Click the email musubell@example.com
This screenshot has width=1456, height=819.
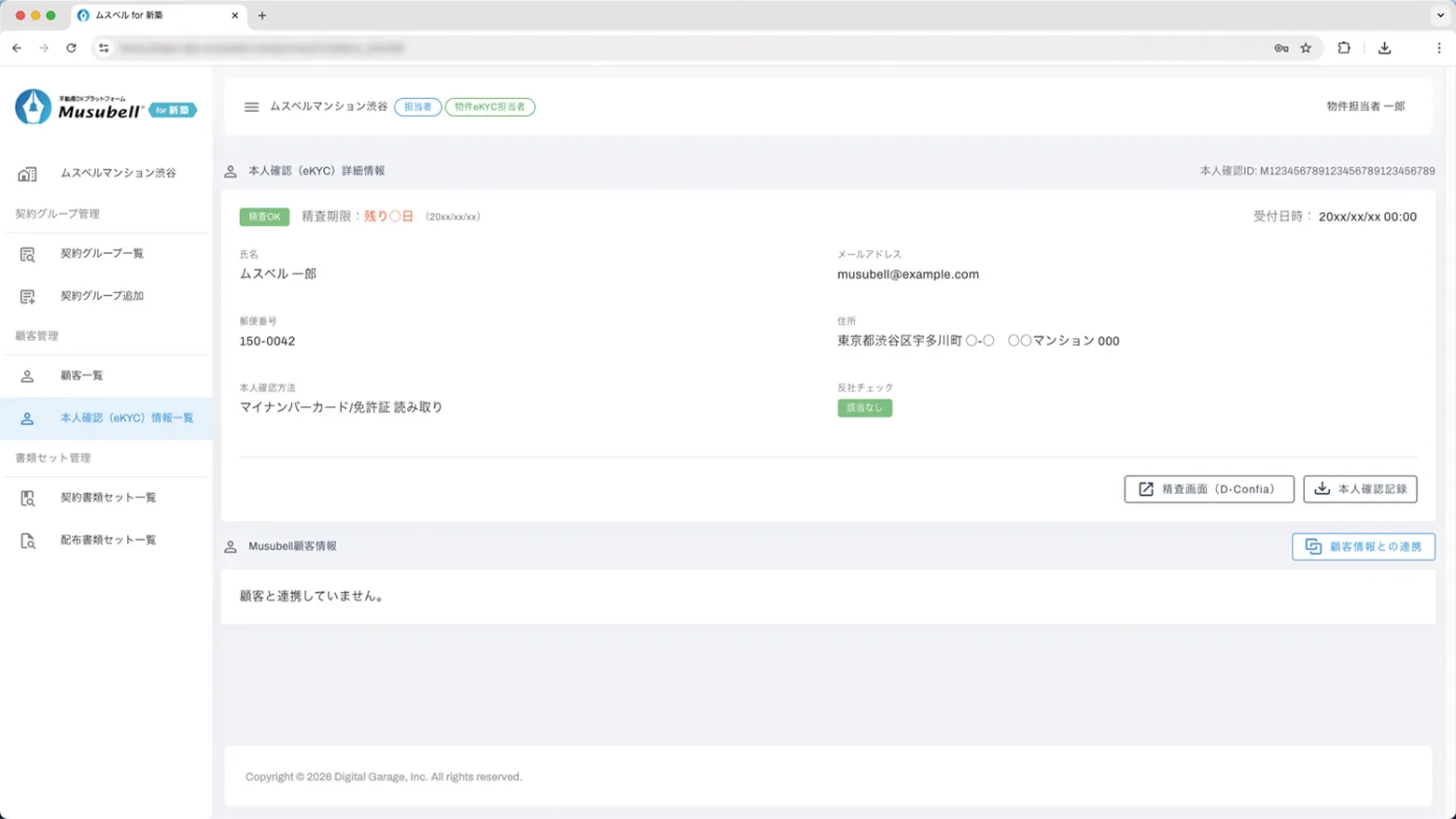tap(908, 275)
